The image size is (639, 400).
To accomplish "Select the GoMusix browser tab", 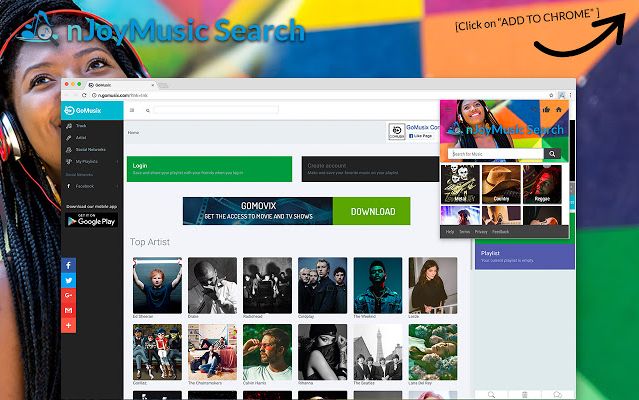I will [121, 85].
